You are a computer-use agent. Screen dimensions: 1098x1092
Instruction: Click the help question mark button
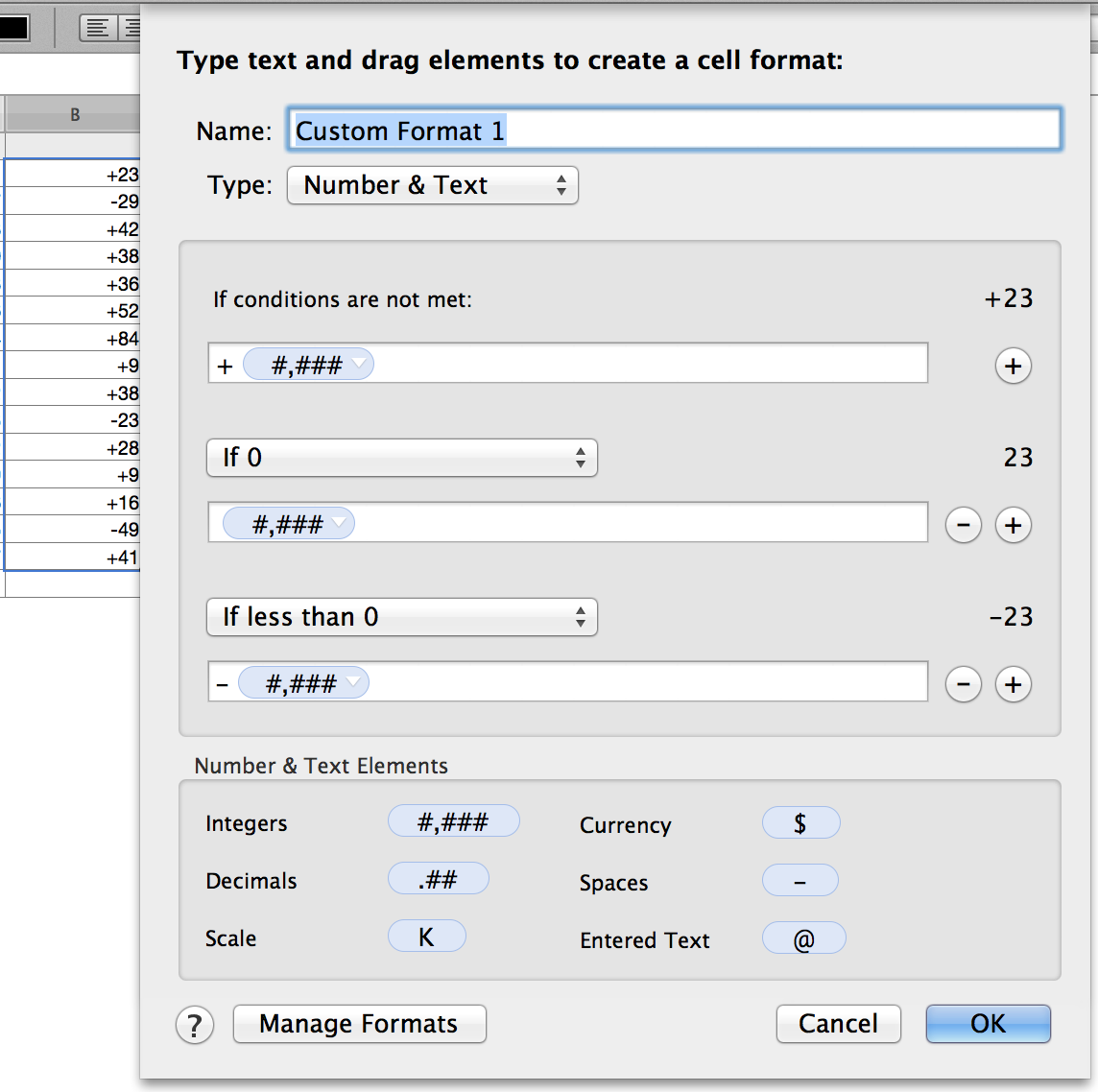pos(195,1025)
